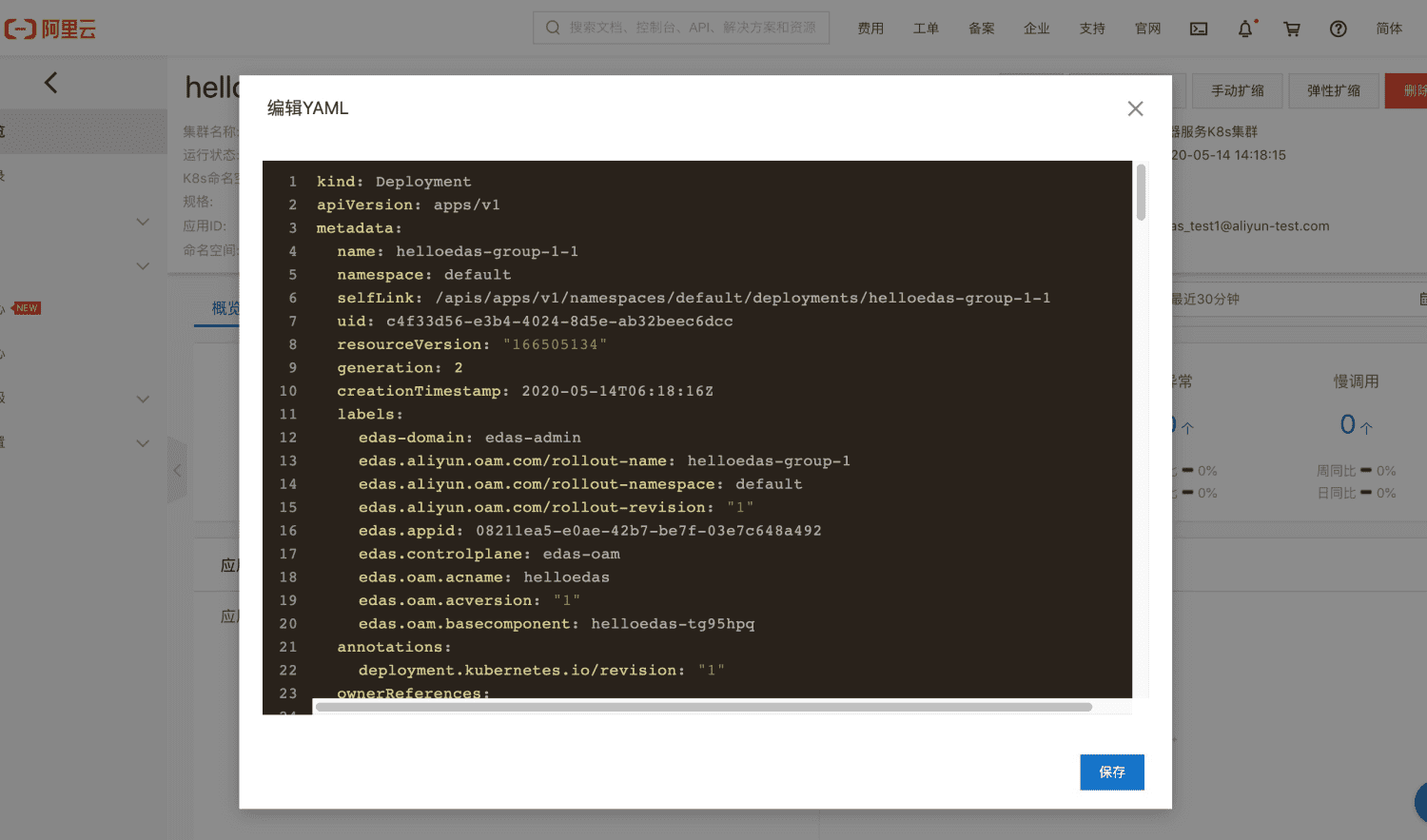
Task: Close the 编辑YAML dialog
Action: point(1135,108)
